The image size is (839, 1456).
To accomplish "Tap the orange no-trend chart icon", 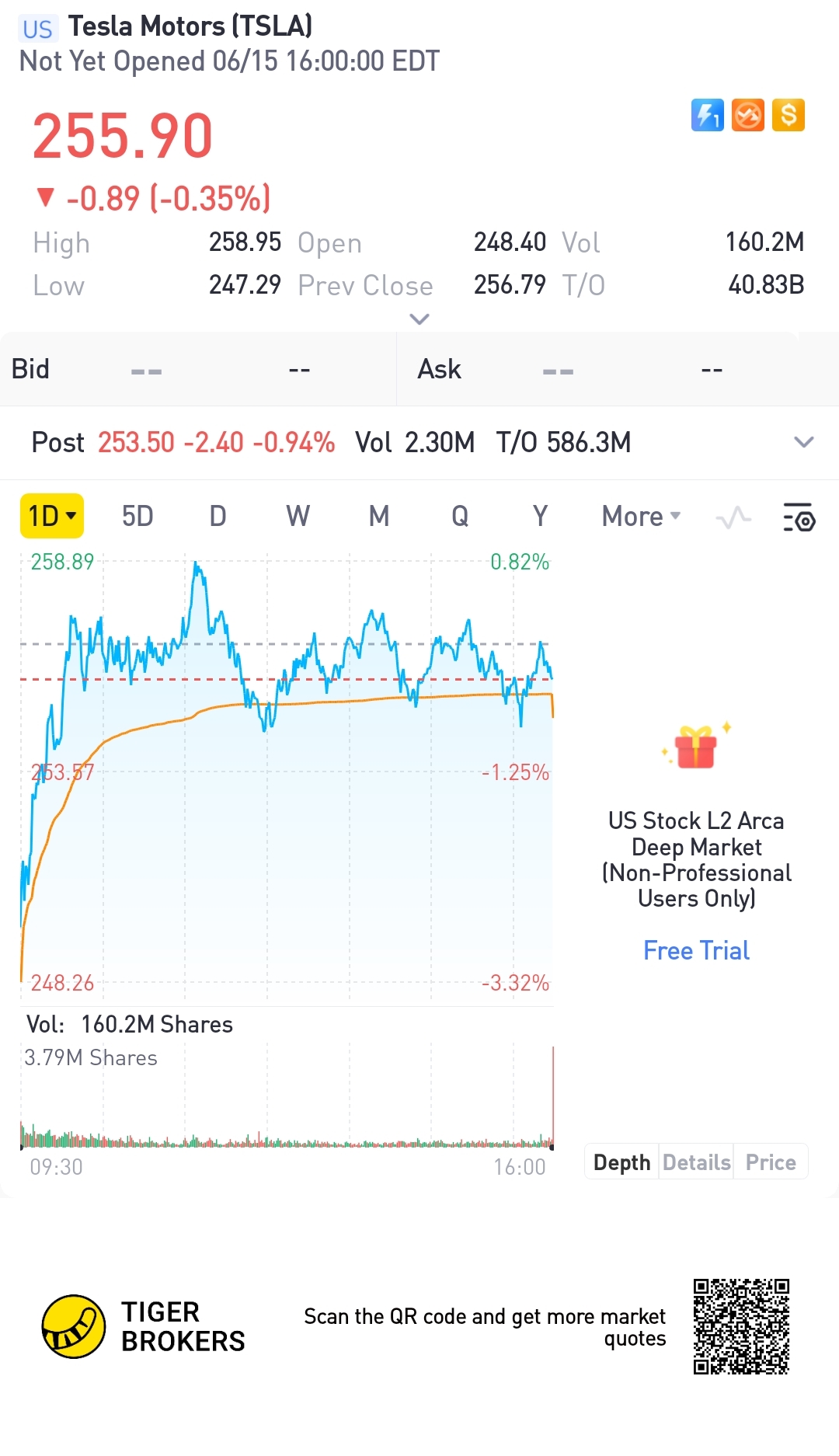I will pos(747,116).
